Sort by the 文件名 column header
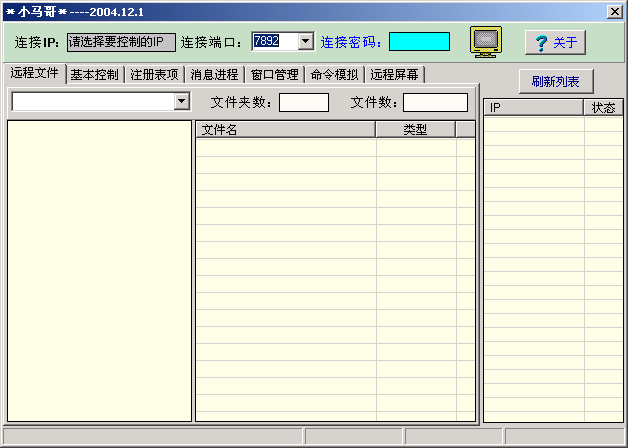628x448 pixels. pos(285,130)
